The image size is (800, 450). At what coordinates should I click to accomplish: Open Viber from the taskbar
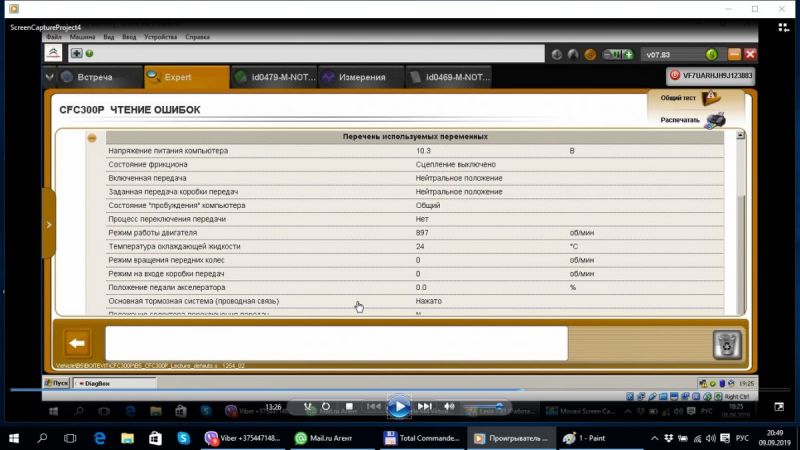(x=244, y=438)
